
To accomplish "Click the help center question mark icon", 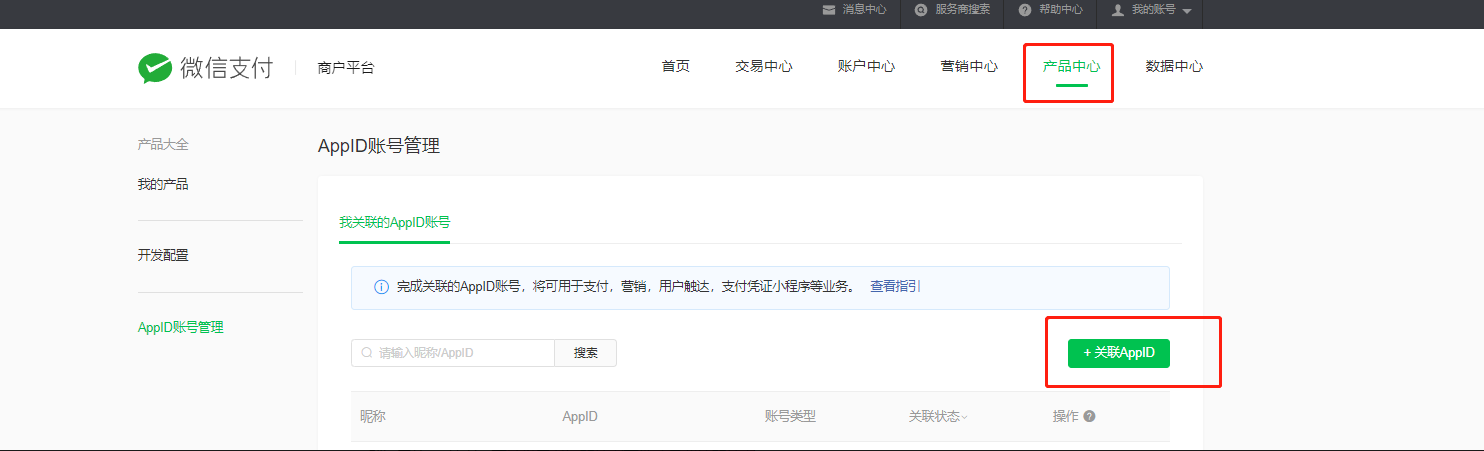I will click(x=1025, y=10).
